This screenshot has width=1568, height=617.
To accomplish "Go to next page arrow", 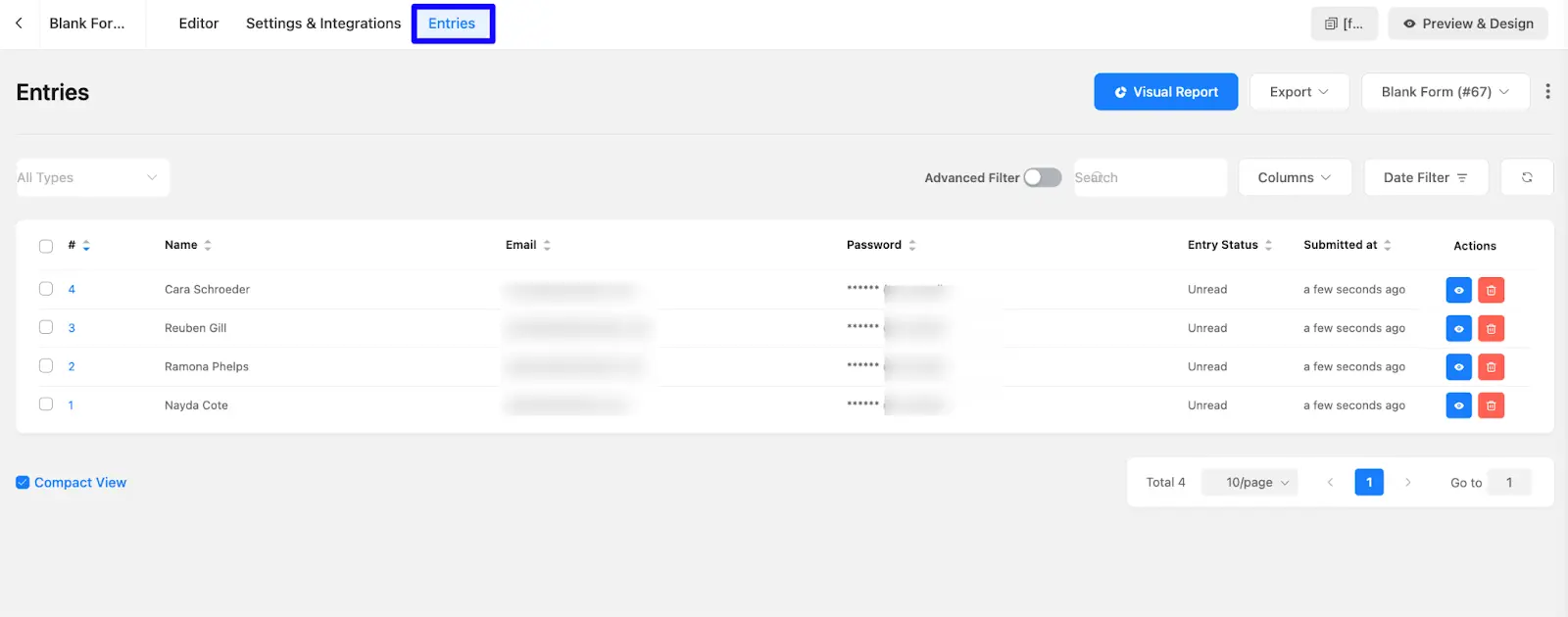I will [x=1407, y=482].
